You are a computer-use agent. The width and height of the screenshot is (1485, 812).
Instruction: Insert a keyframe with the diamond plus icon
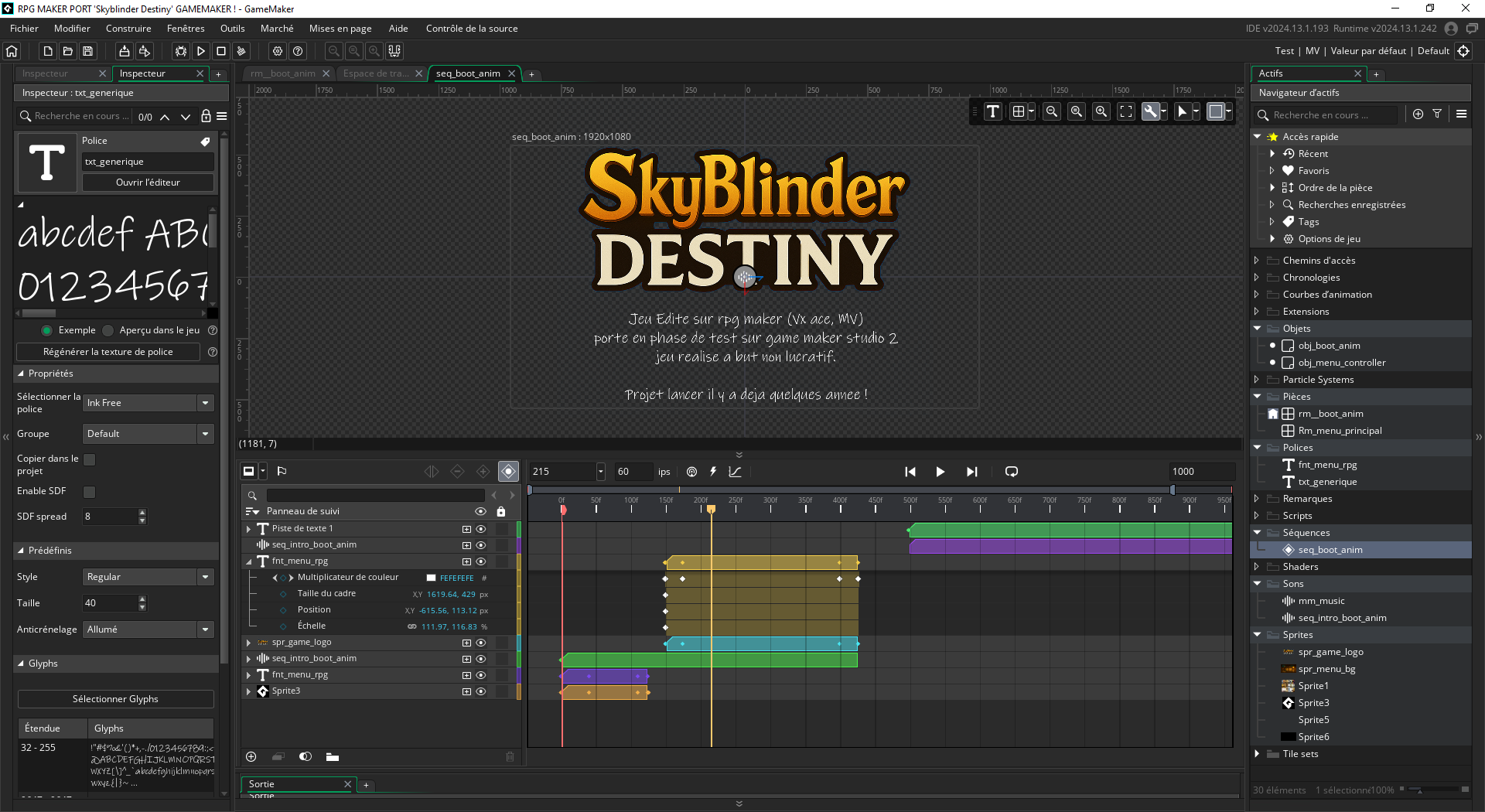(x=483, y=472)
